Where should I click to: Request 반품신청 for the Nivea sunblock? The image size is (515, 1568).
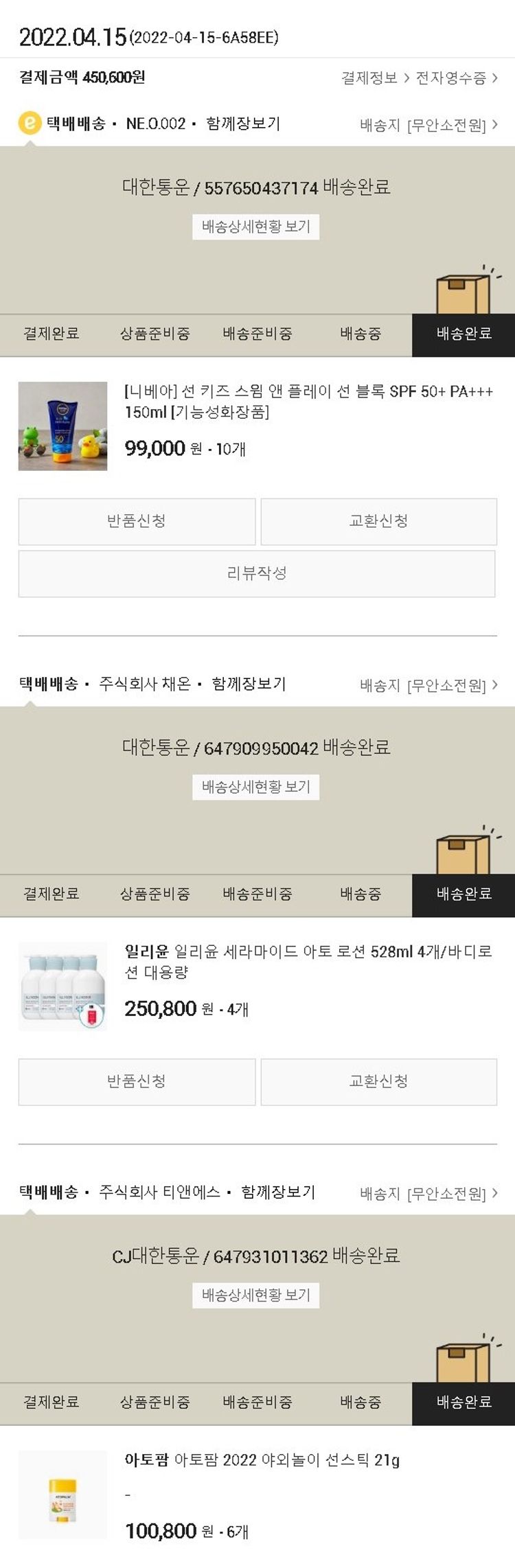click(137, 522)
